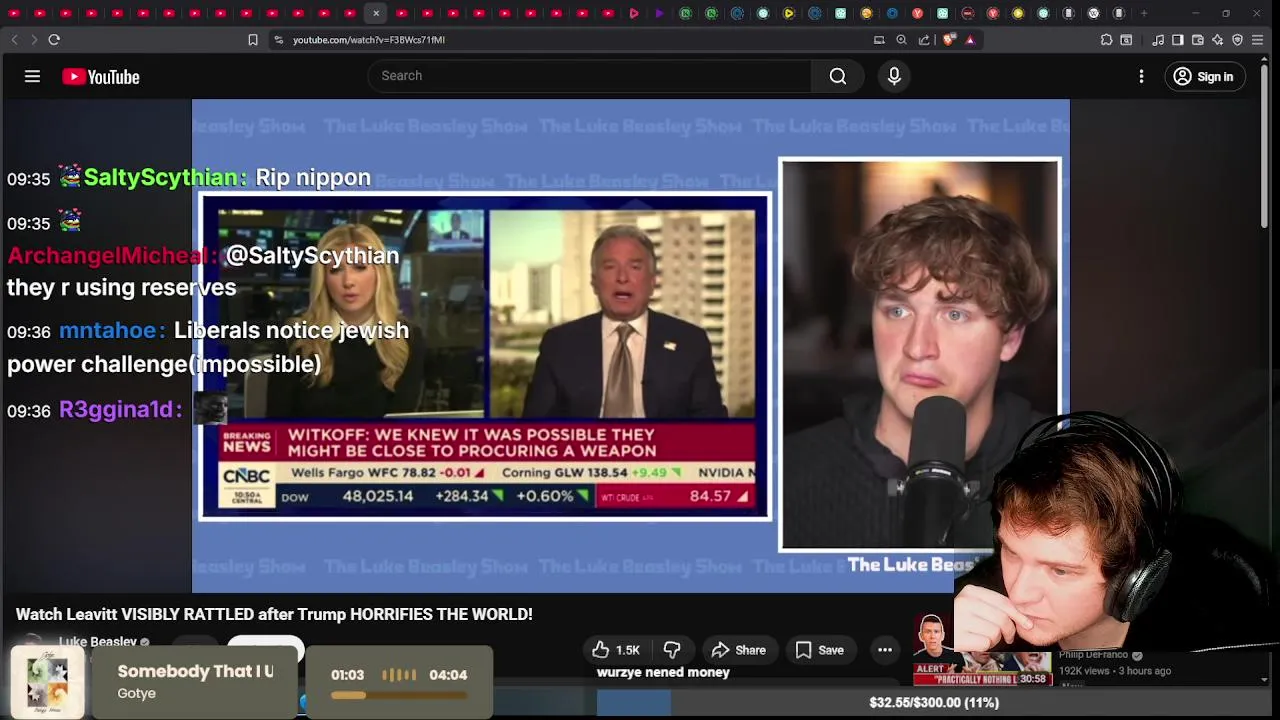Open the browser main hamburger menu

1258,40
